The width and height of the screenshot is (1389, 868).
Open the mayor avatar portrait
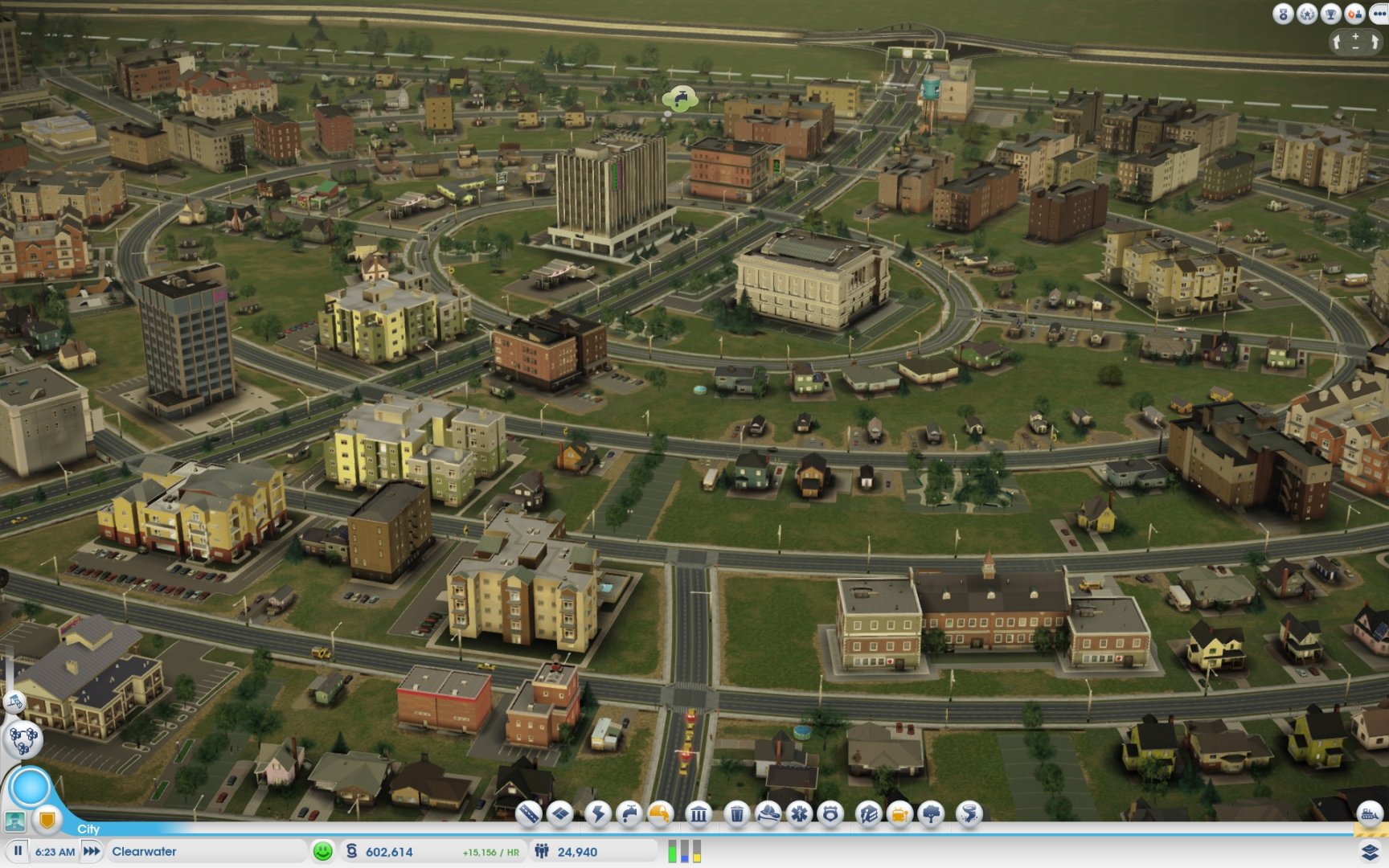click(x=14, y=821)
